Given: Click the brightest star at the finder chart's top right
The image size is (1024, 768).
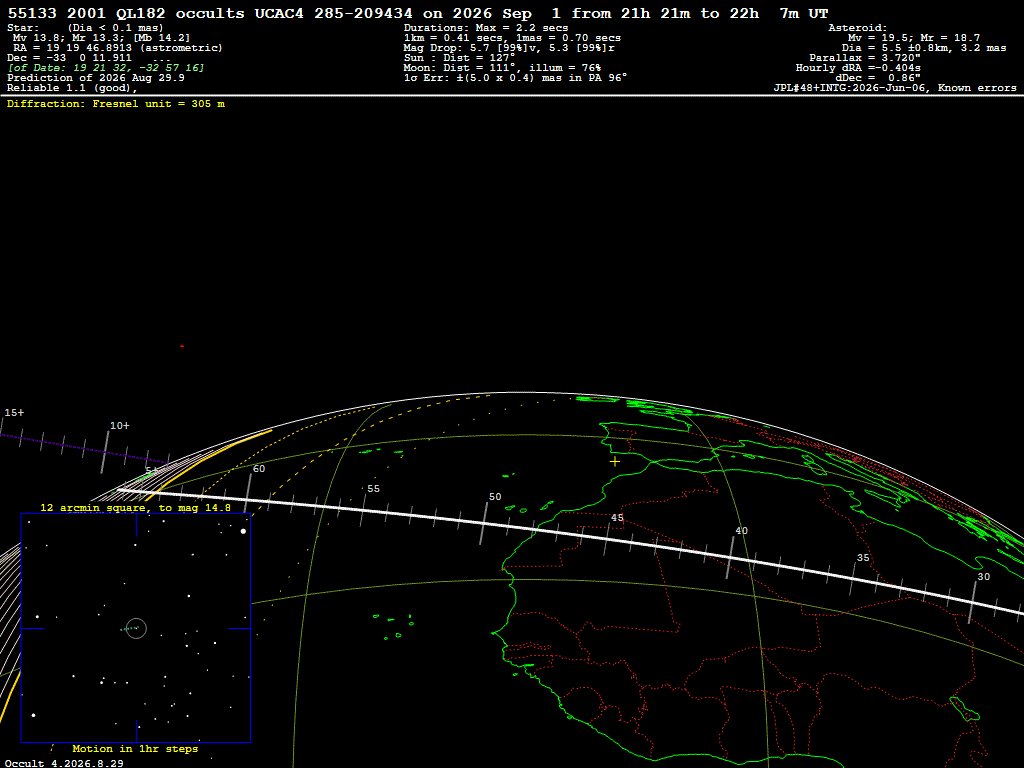Looking at the screenshot, I should pyautogui.click(x=244, y=531).
